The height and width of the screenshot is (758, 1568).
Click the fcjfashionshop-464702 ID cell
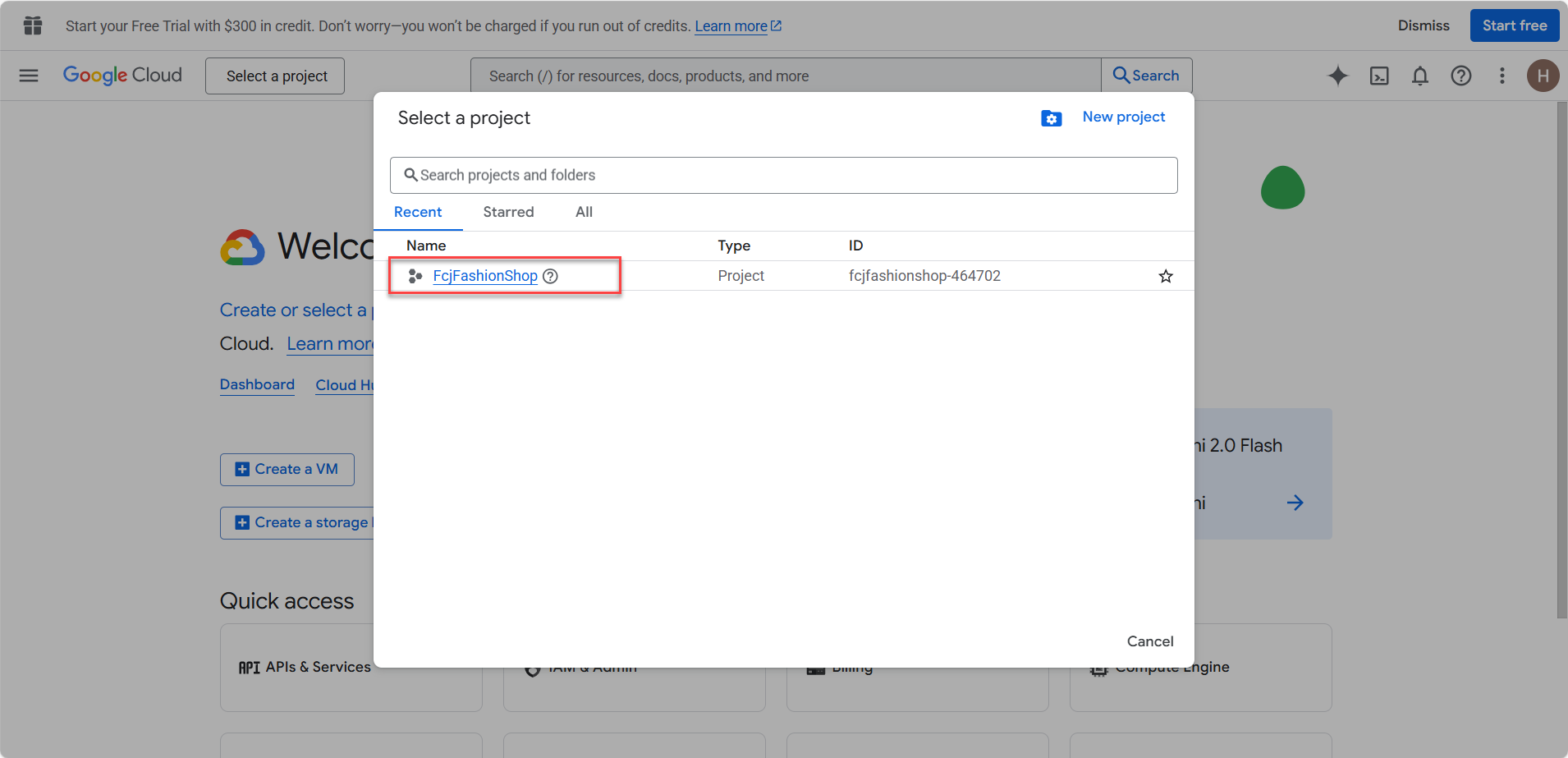click(x=924, y=276)
